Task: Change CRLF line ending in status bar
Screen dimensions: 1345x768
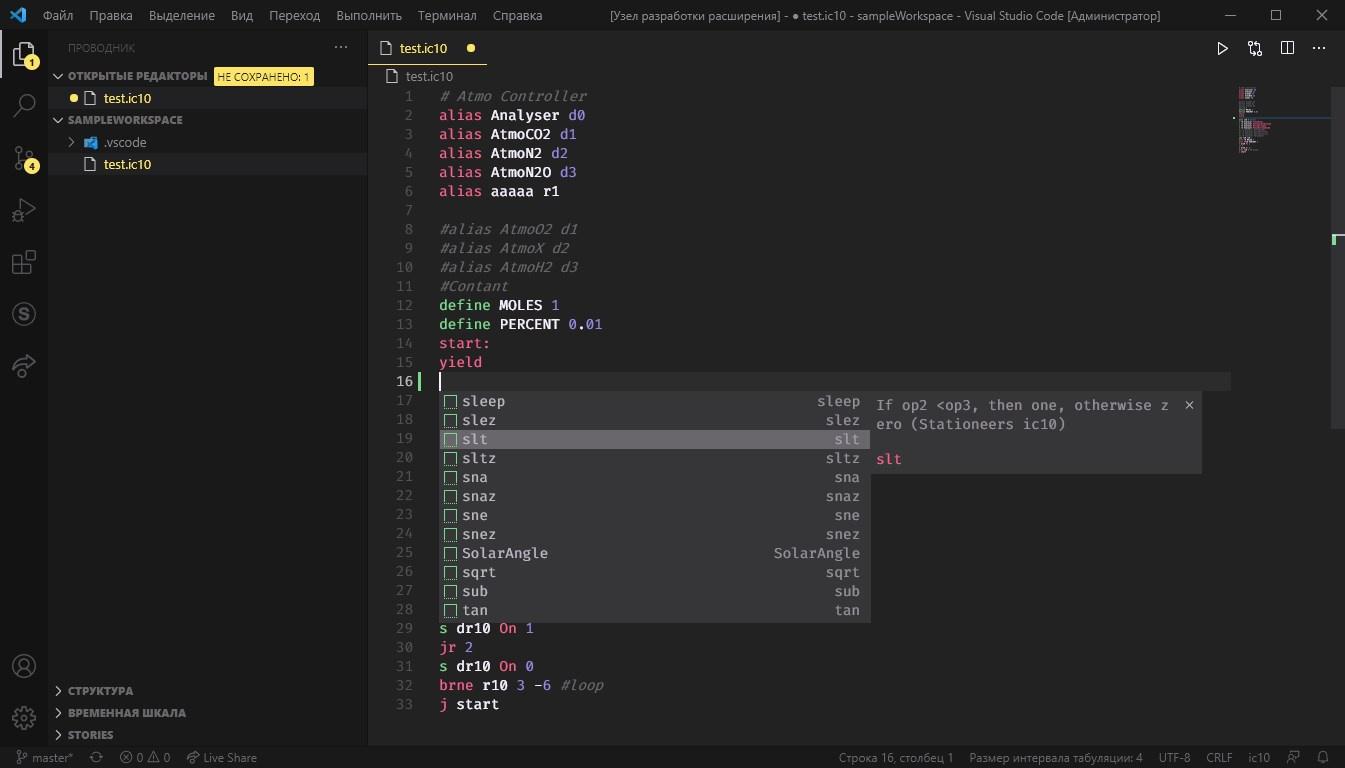Action: (x=1219, y=758)
